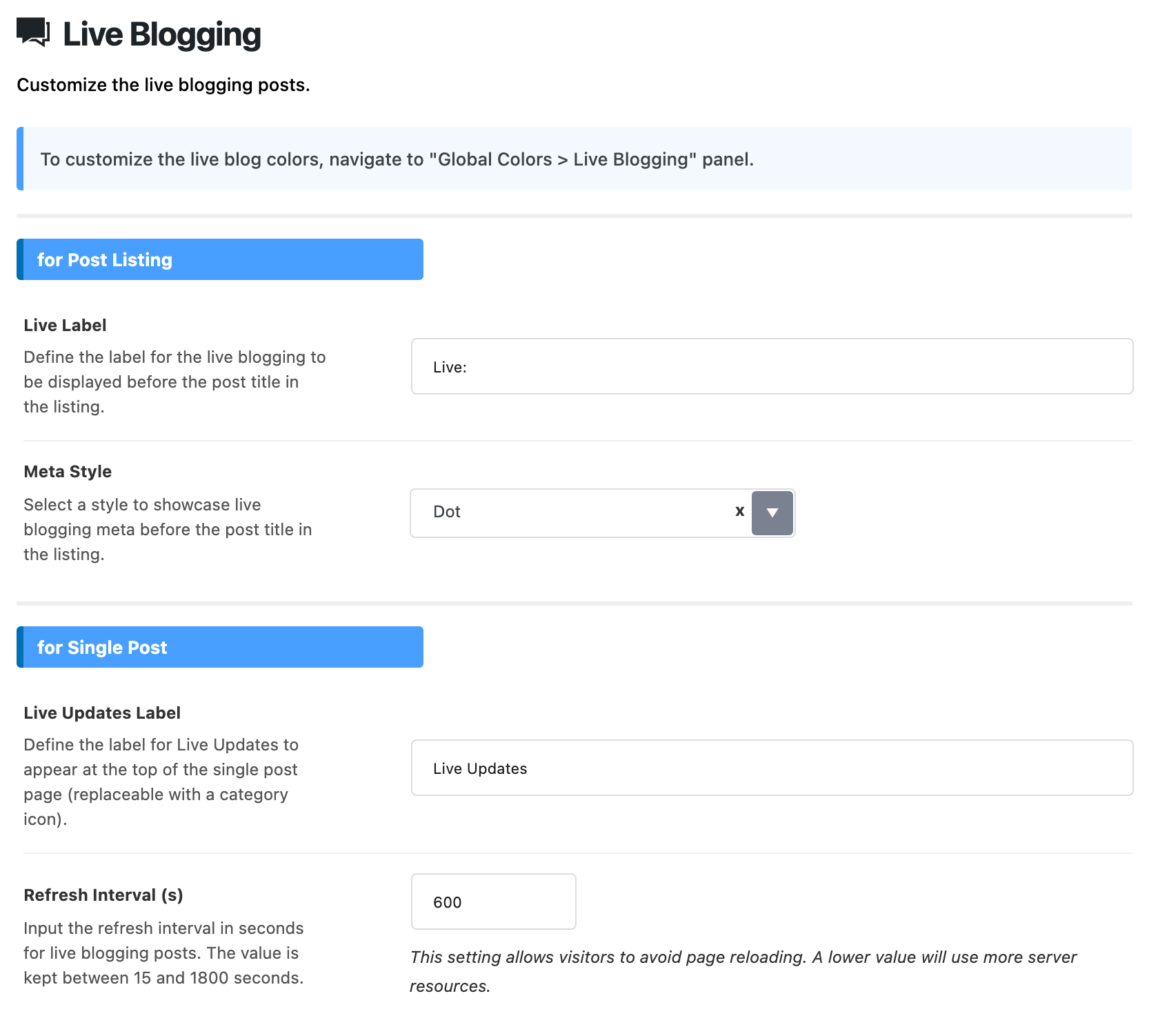Click the italic server resources note
This screenshot has width=1149, height=1036.
tap(743, 971)
